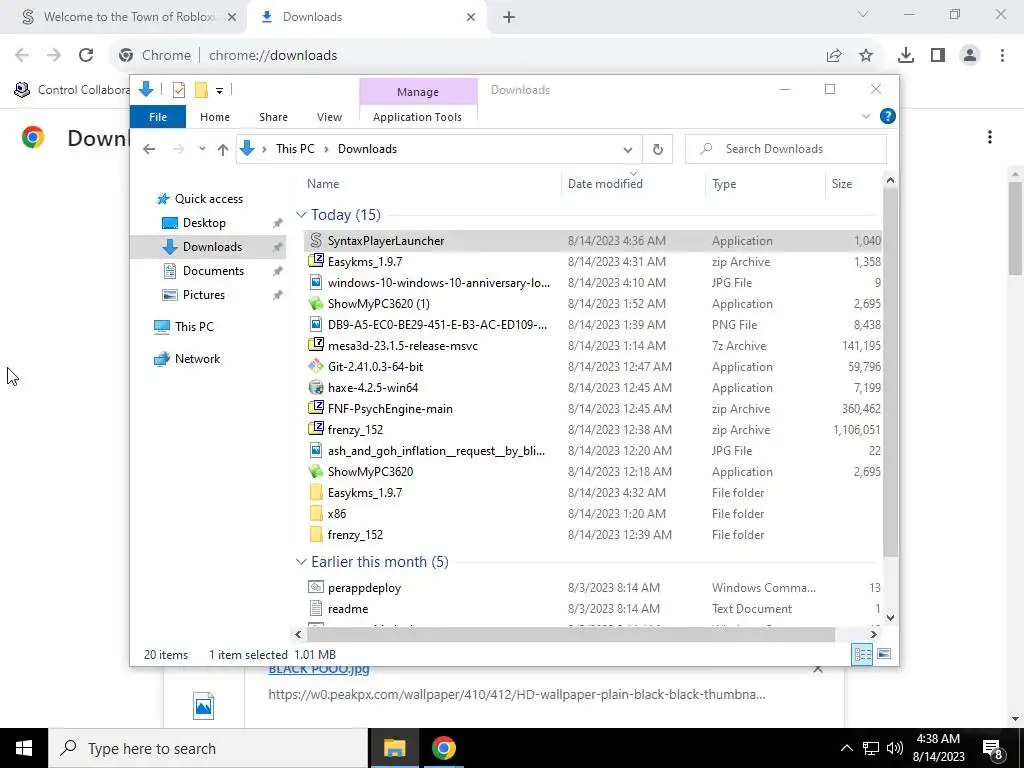Select Network in navigation pane

(x=197, y=359)
